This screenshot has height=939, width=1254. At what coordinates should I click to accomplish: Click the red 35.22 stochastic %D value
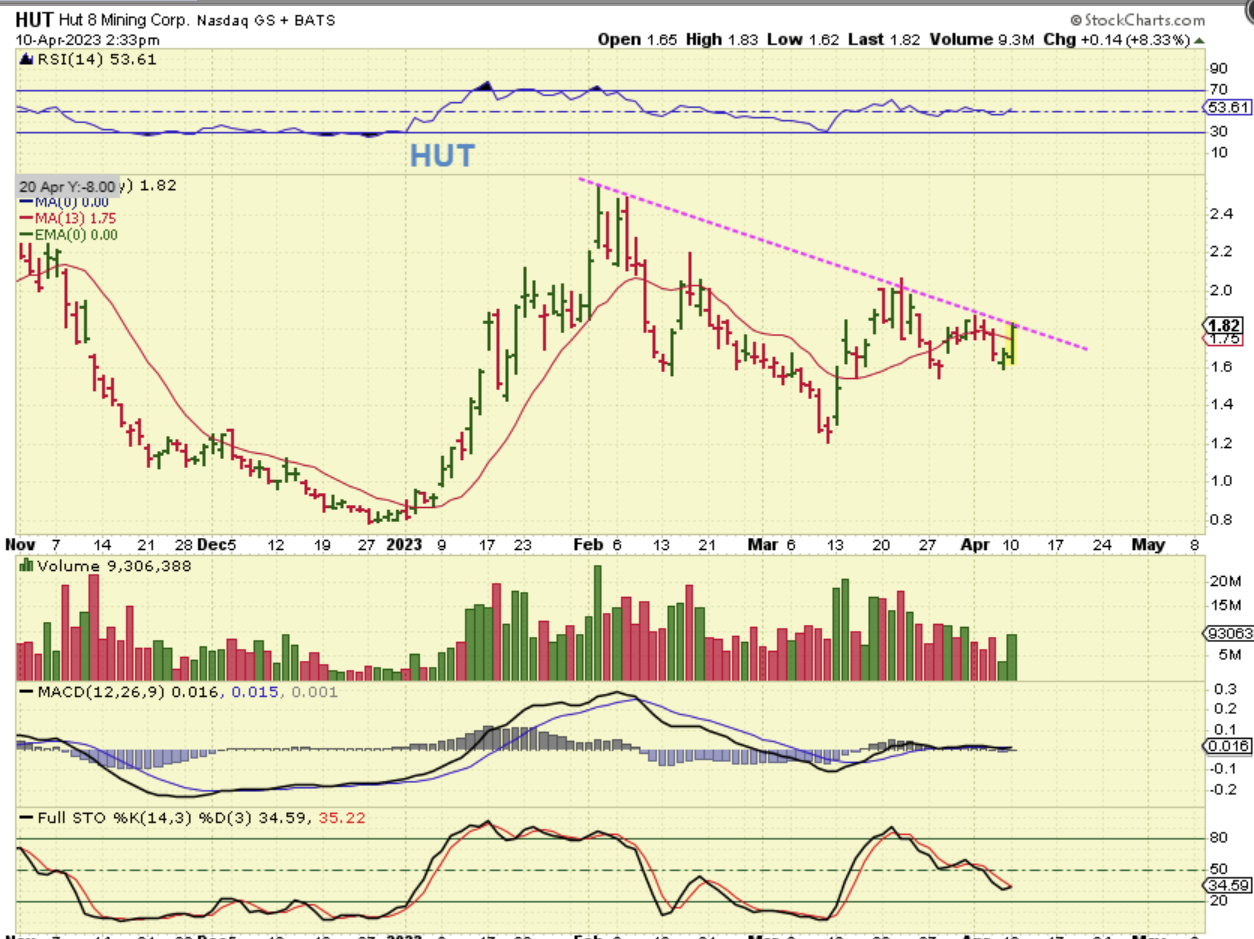pos(342,817)
